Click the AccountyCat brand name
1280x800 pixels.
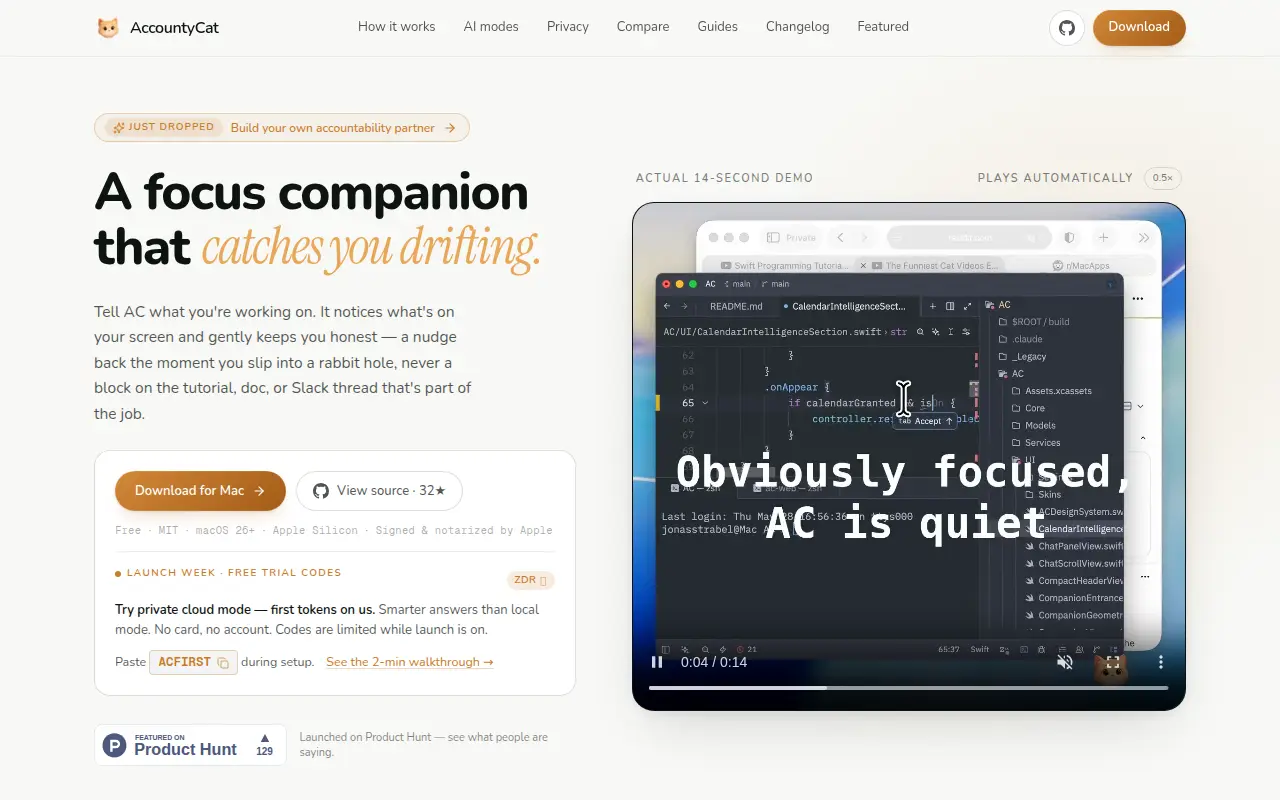(x=174, y=28)
